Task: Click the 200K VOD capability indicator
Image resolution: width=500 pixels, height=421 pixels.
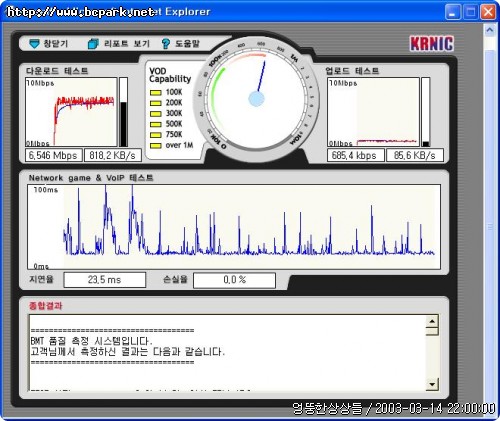Action: click(156, 103)
